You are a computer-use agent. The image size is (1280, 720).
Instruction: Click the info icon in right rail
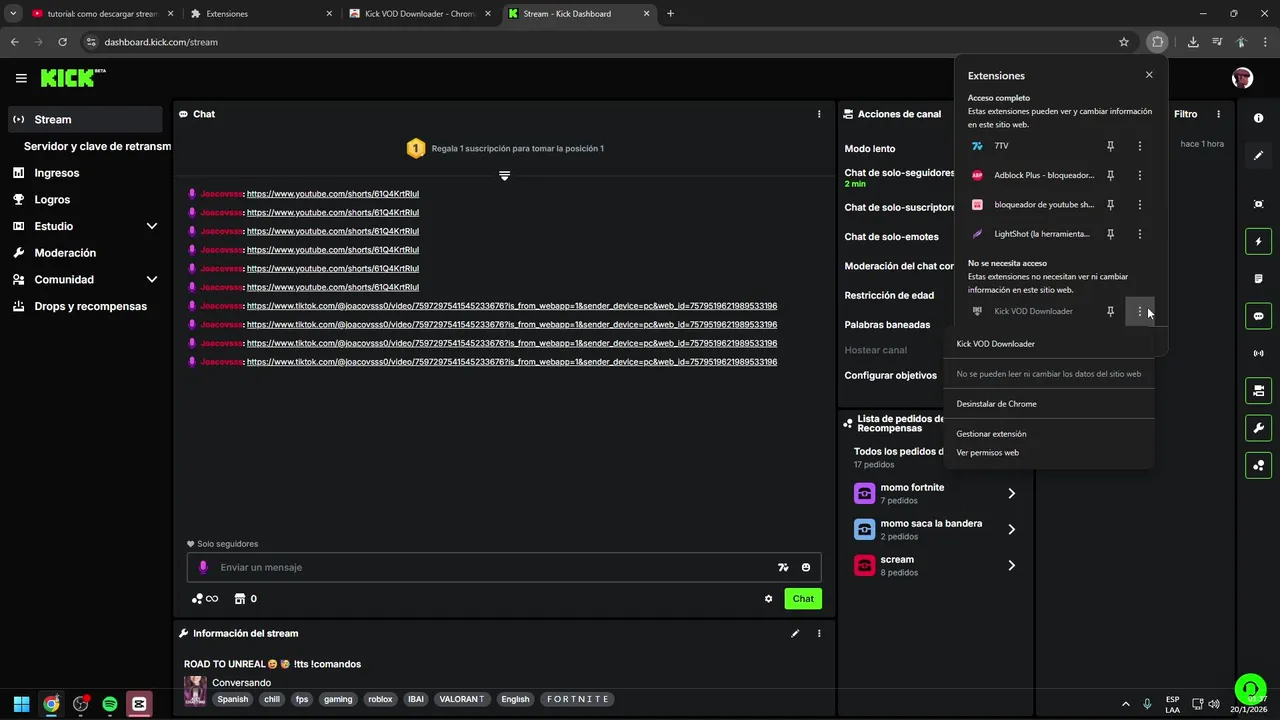pos(1258,118)
